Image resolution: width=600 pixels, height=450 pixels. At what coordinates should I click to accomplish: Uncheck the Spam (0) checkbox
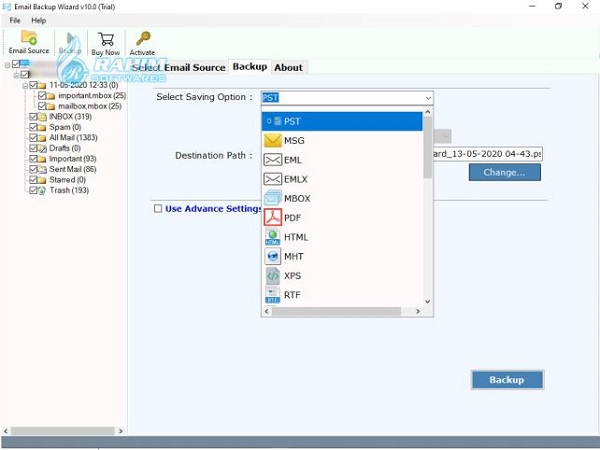click(33, 127)
